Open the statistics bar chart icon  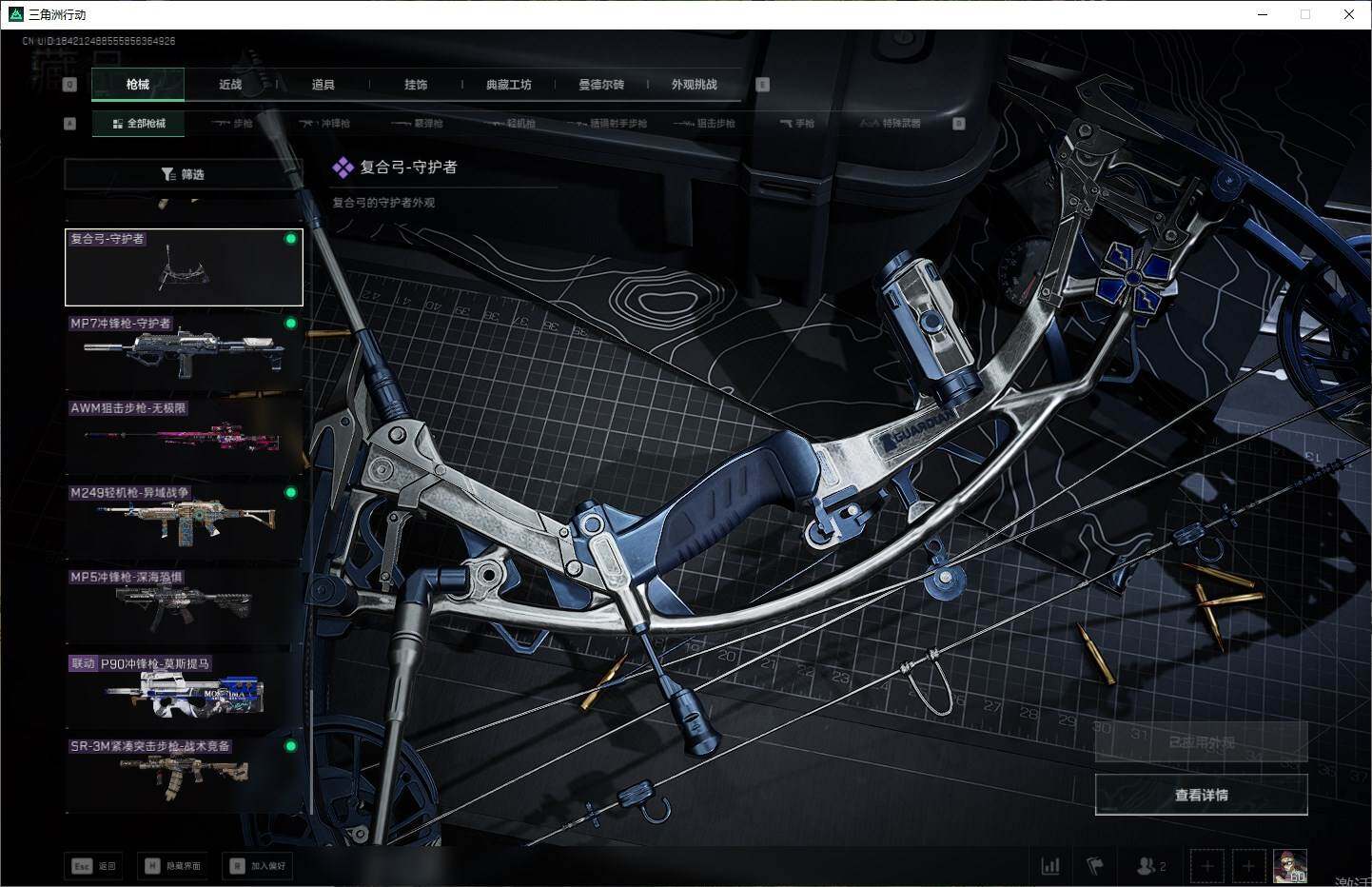click(1050, 866)
